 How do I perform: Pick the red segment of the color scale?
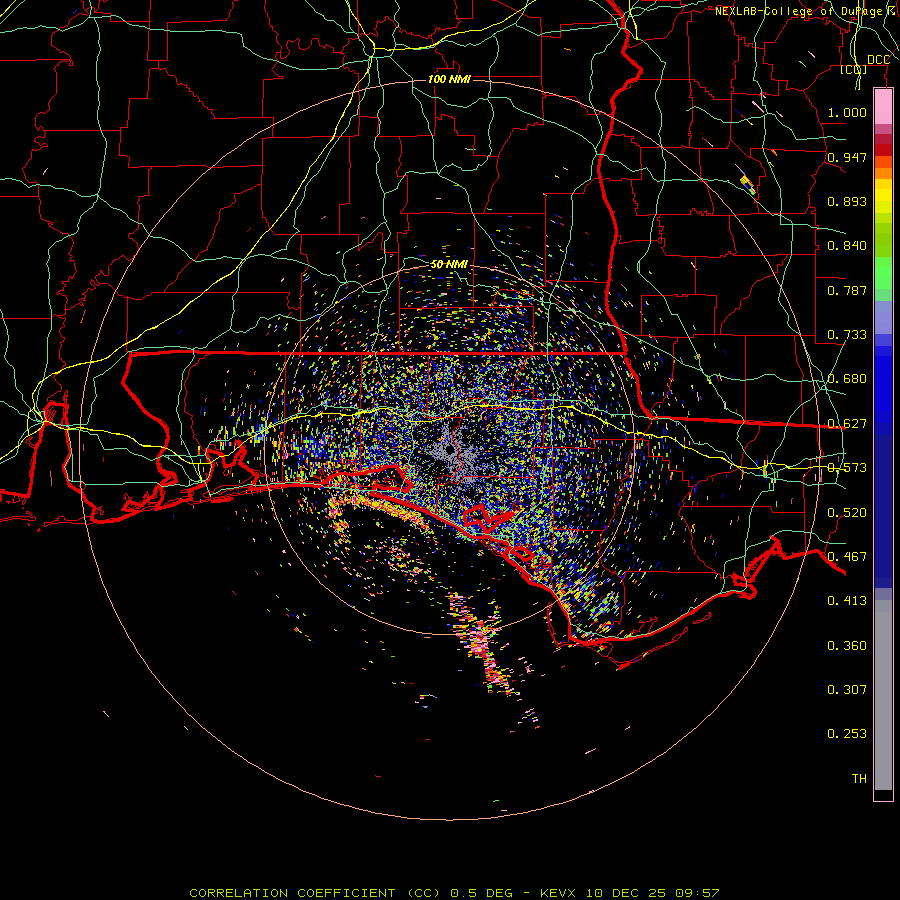(x=883, y=150)
